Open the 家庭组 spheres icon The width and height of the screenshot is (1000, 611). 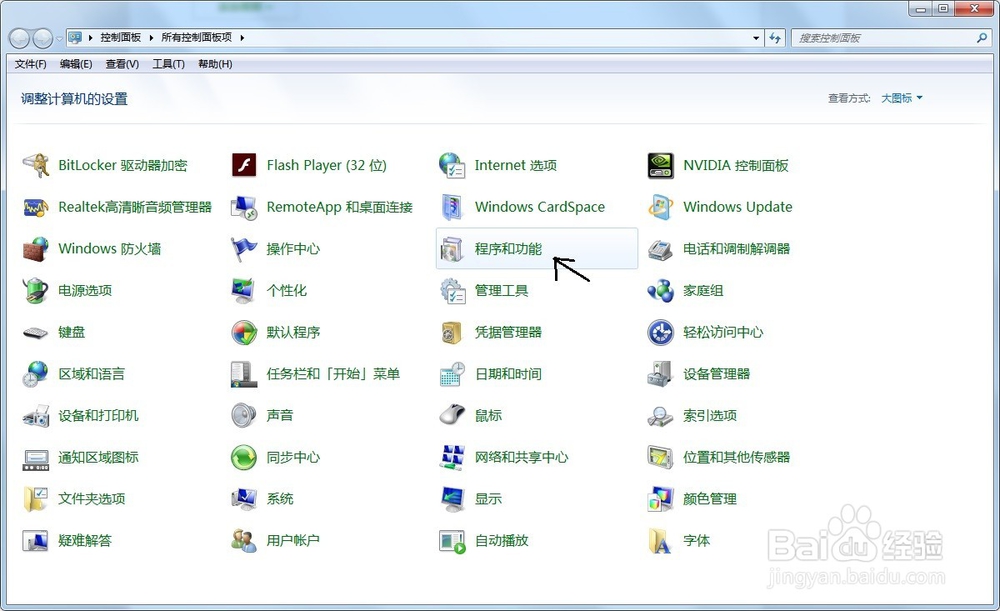click(x=660, y=291)
